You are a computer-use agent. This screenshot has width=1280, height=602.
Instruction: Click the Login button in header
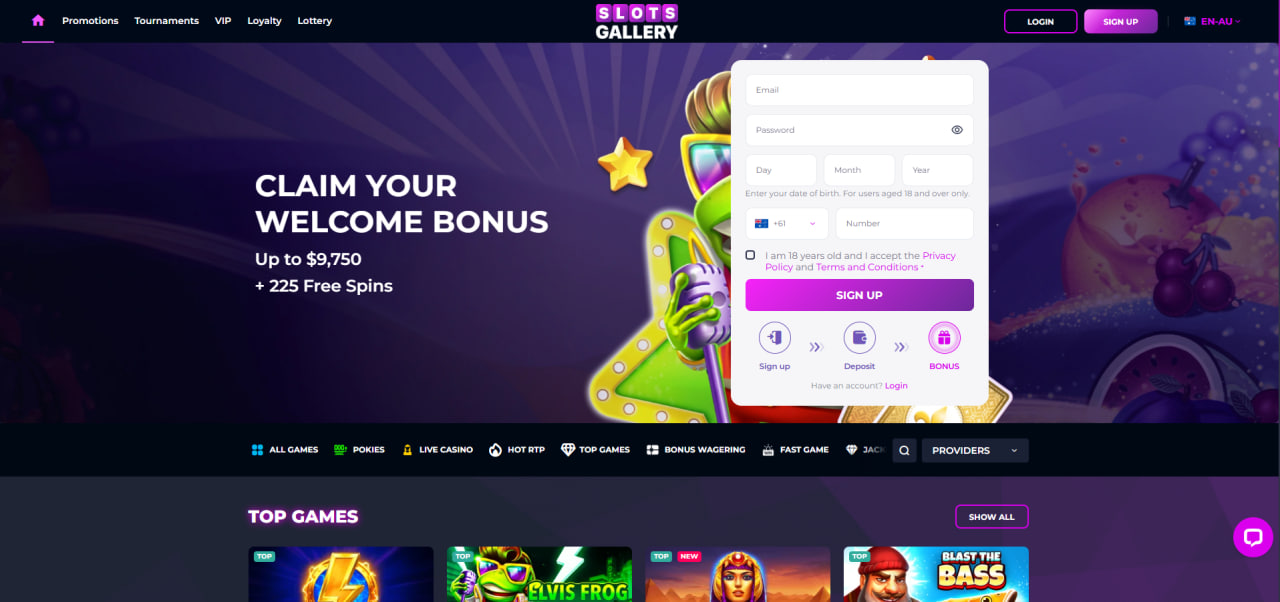pos(1040,21)
